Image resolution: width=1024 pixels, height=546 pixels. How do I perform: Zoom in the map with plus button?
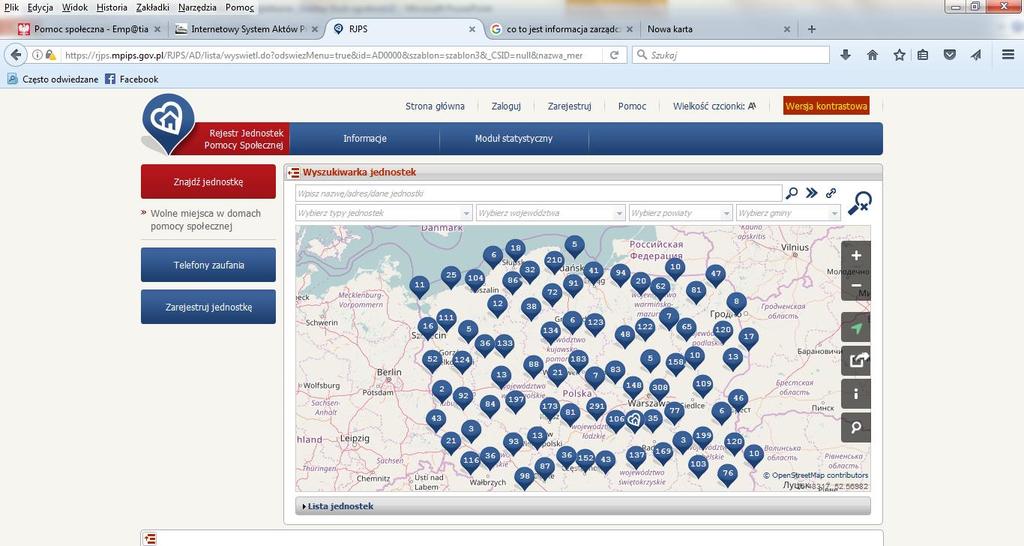(856, 255)
